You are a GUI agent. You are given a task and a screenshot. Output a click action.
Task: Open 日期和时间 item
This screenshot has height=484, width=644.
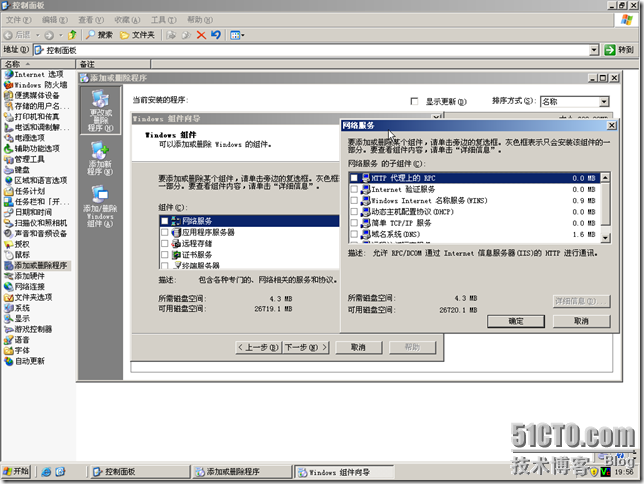point(28,212)
